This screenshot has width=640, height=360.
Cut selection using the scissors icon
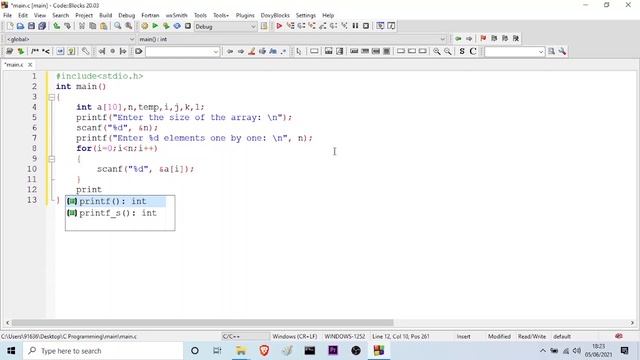click(82, 26)
